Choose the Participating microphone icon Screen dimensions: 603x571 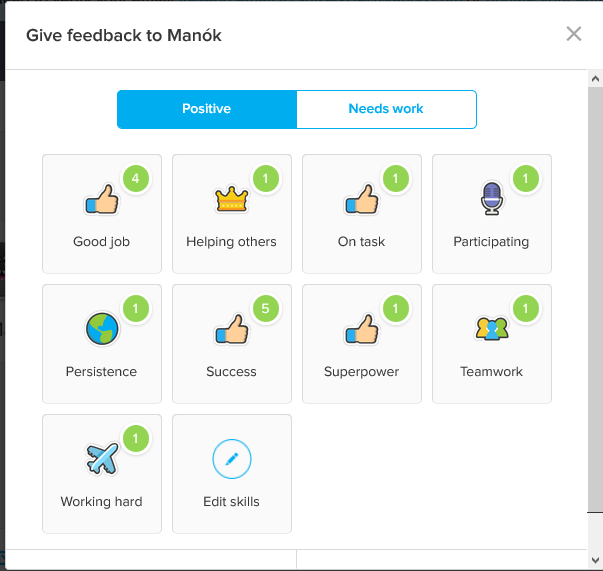[492, 198]
